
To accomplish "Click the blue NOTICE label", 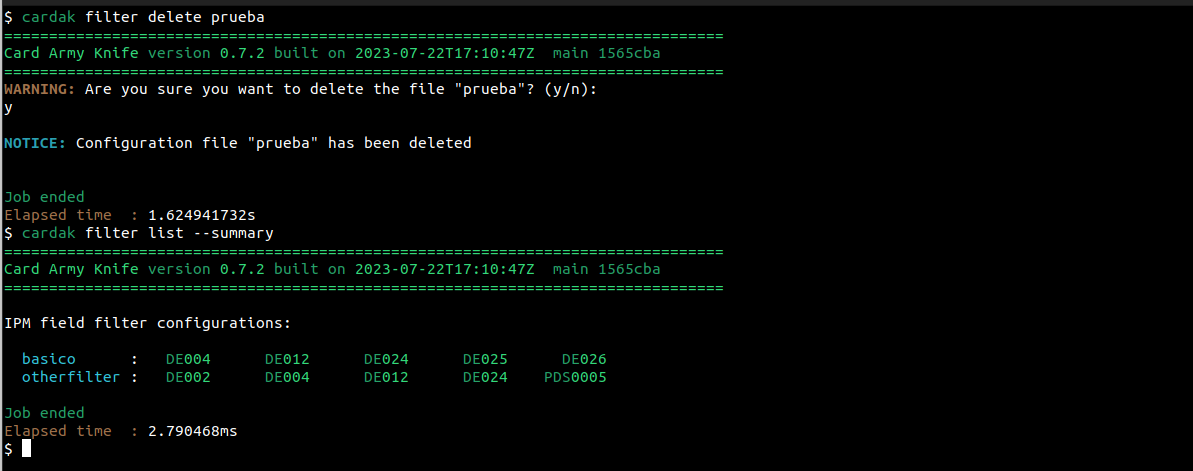I will pyautogui.click(x=36, y=143).
